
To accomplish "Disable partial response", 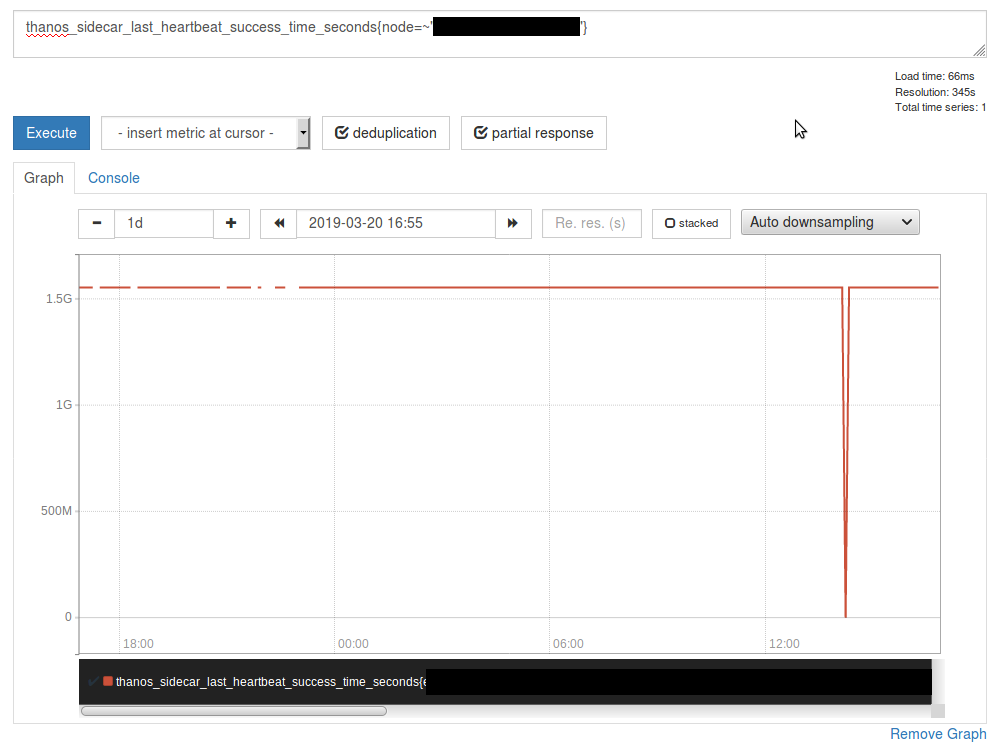I will click(x=533, y=132).
